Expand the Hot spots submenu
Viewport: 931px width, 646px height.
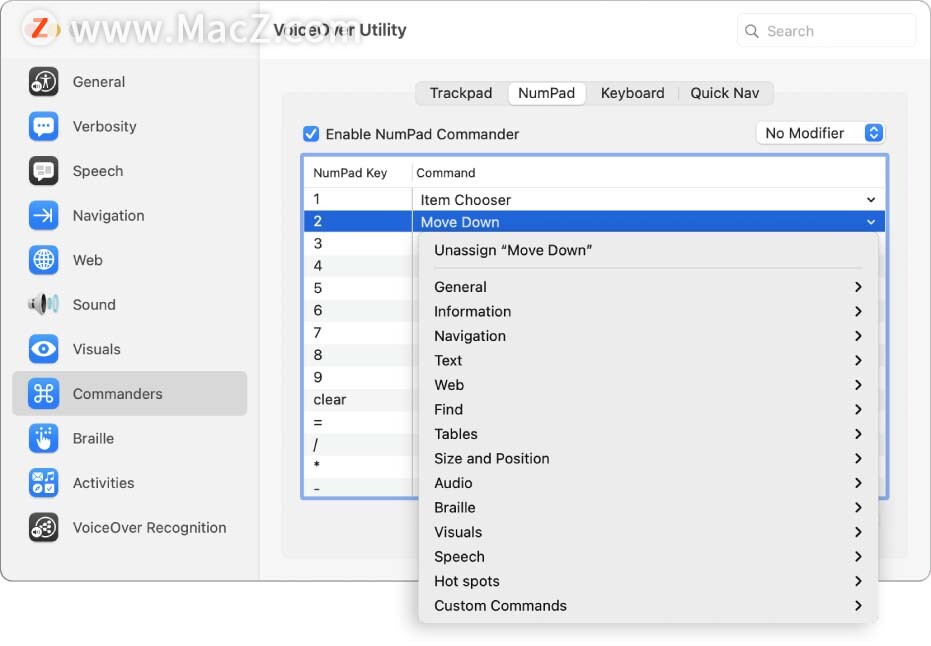(x=648, y=581)
